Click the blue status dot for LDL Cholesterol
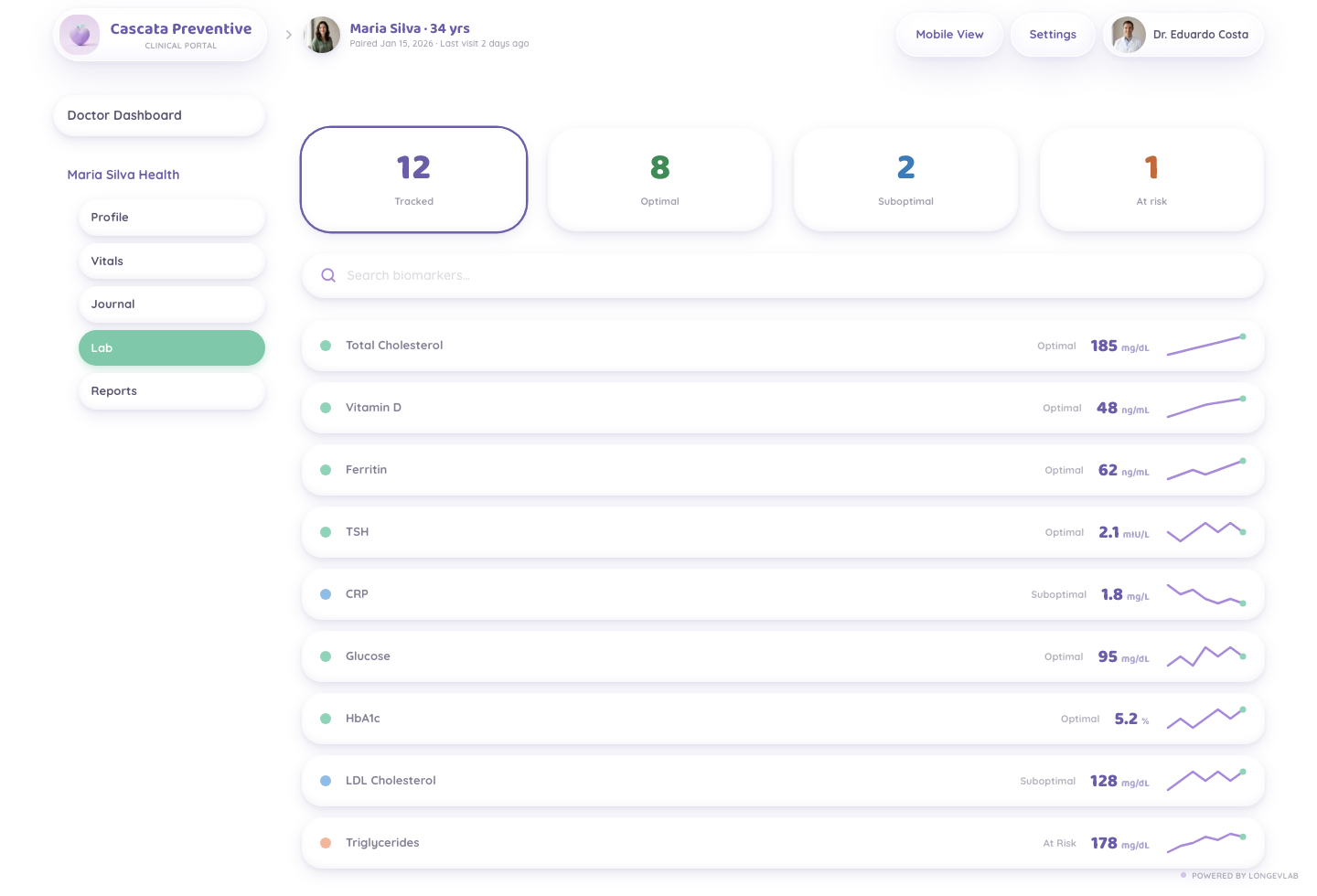This screenshot has width=1317, height=896. pos(326,781)
